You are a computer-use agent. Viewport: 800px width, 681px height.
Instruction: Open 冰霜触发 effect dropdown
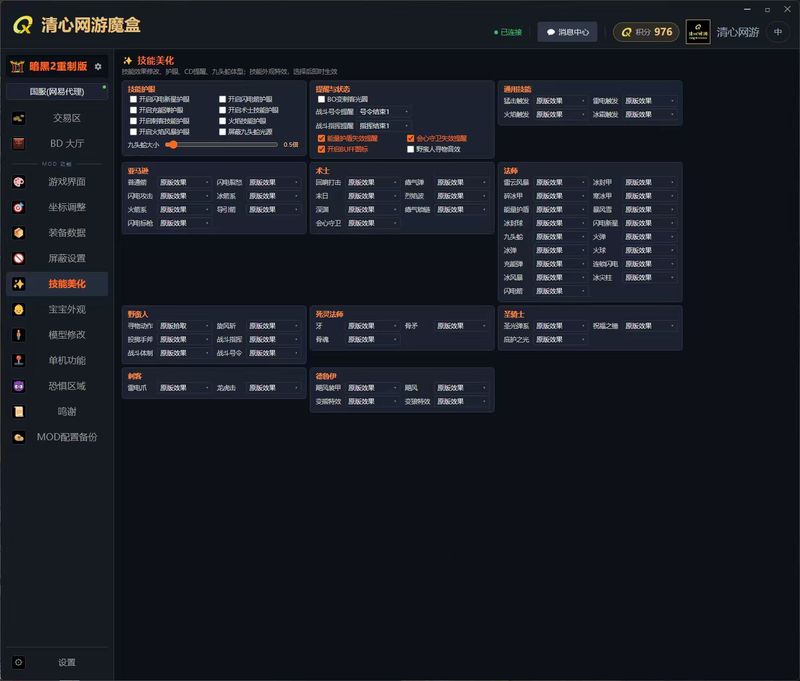(649, 115)
